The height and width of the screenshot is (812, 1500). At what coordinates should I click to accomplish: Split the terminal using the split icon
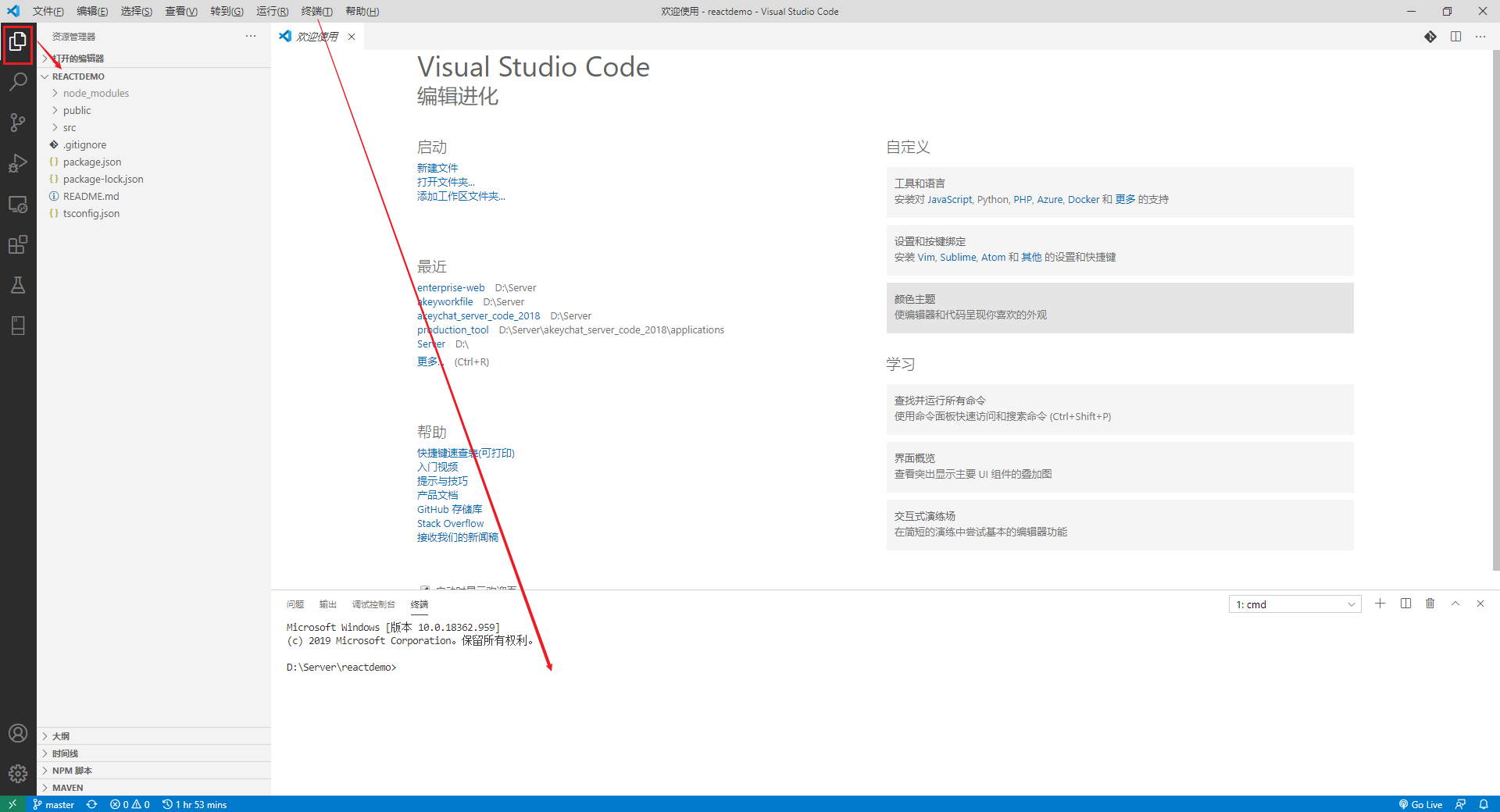point(1405,604)
